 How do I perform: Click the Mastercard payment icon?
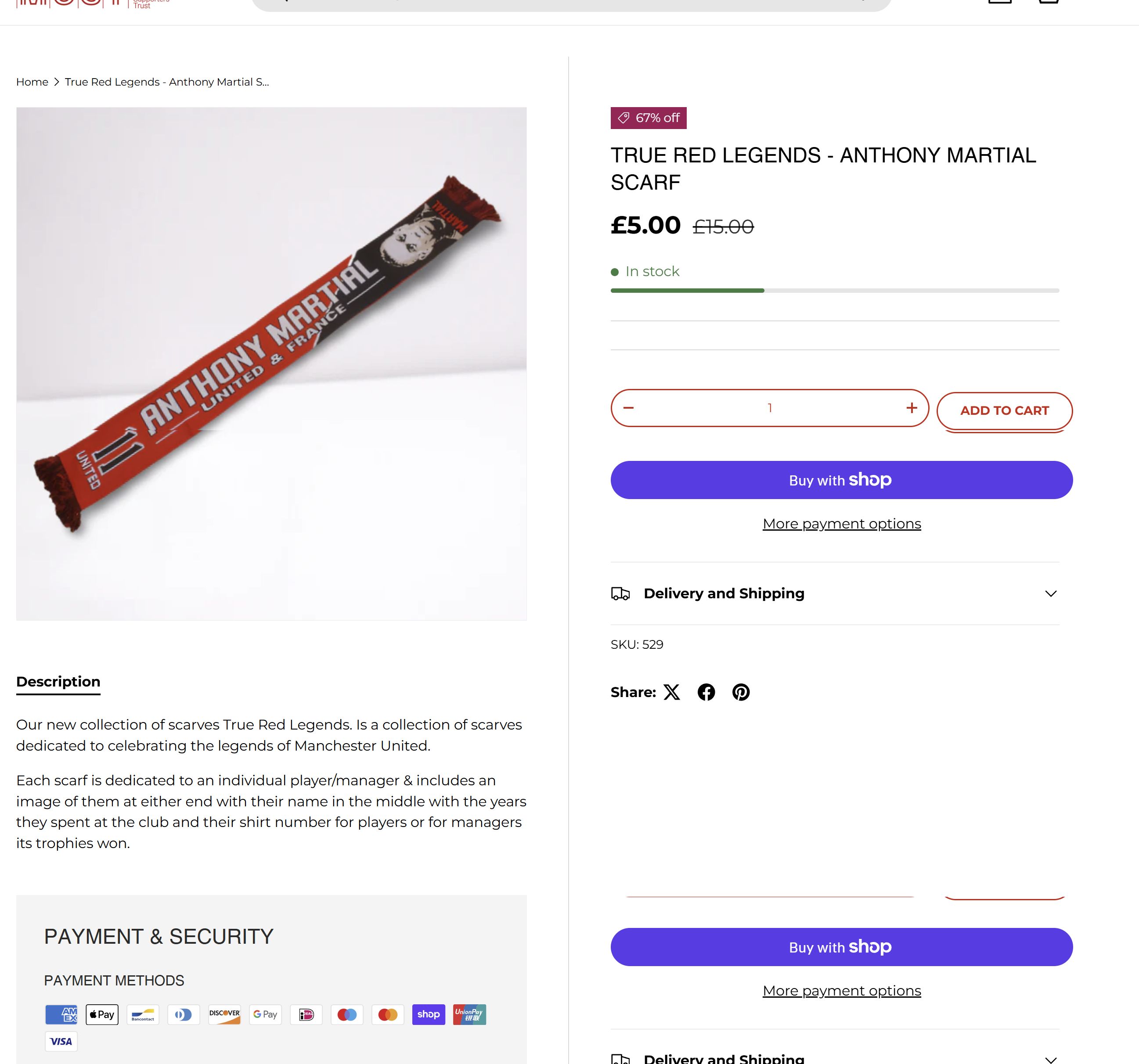pyautogui.click(x=388, y=1015)
